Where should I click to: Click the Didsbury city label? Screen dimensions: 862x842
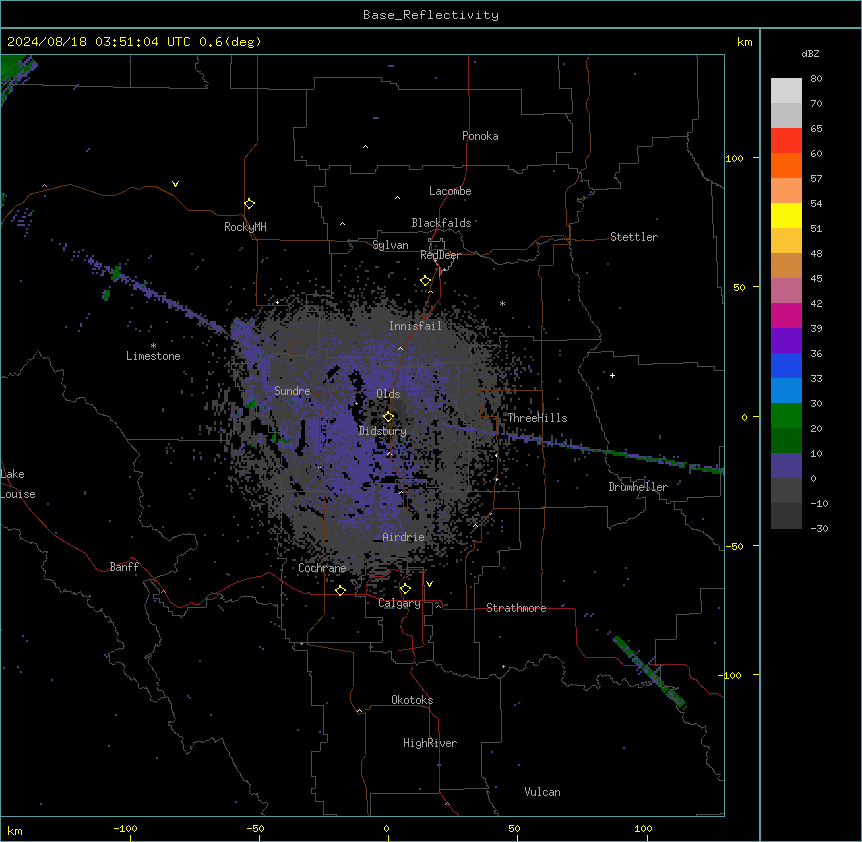pyautogui.click(x=383, y=431)
